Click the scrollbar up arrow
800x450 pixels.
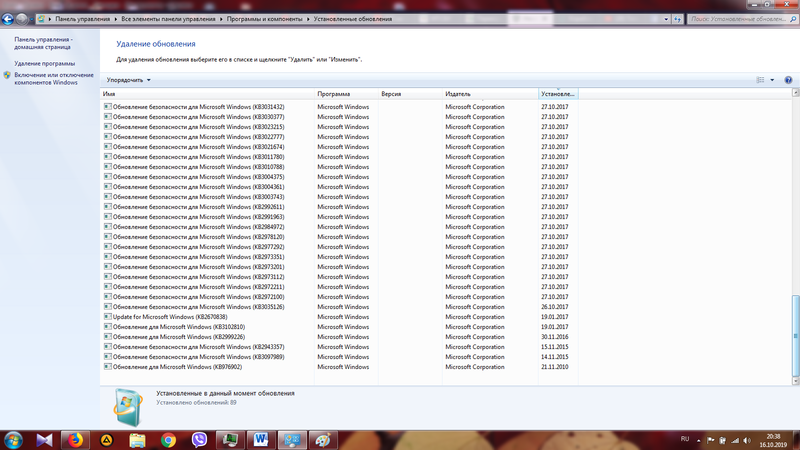pyautogui.click(x=795, y=93)
